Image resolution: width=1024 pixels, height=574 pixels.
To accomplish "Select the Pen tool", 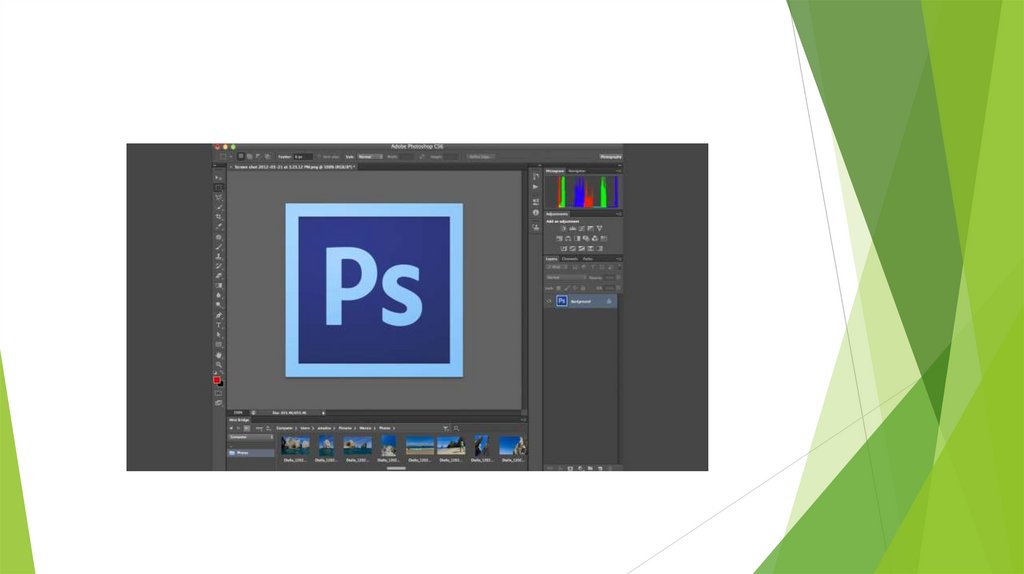I will click(219, 315).
